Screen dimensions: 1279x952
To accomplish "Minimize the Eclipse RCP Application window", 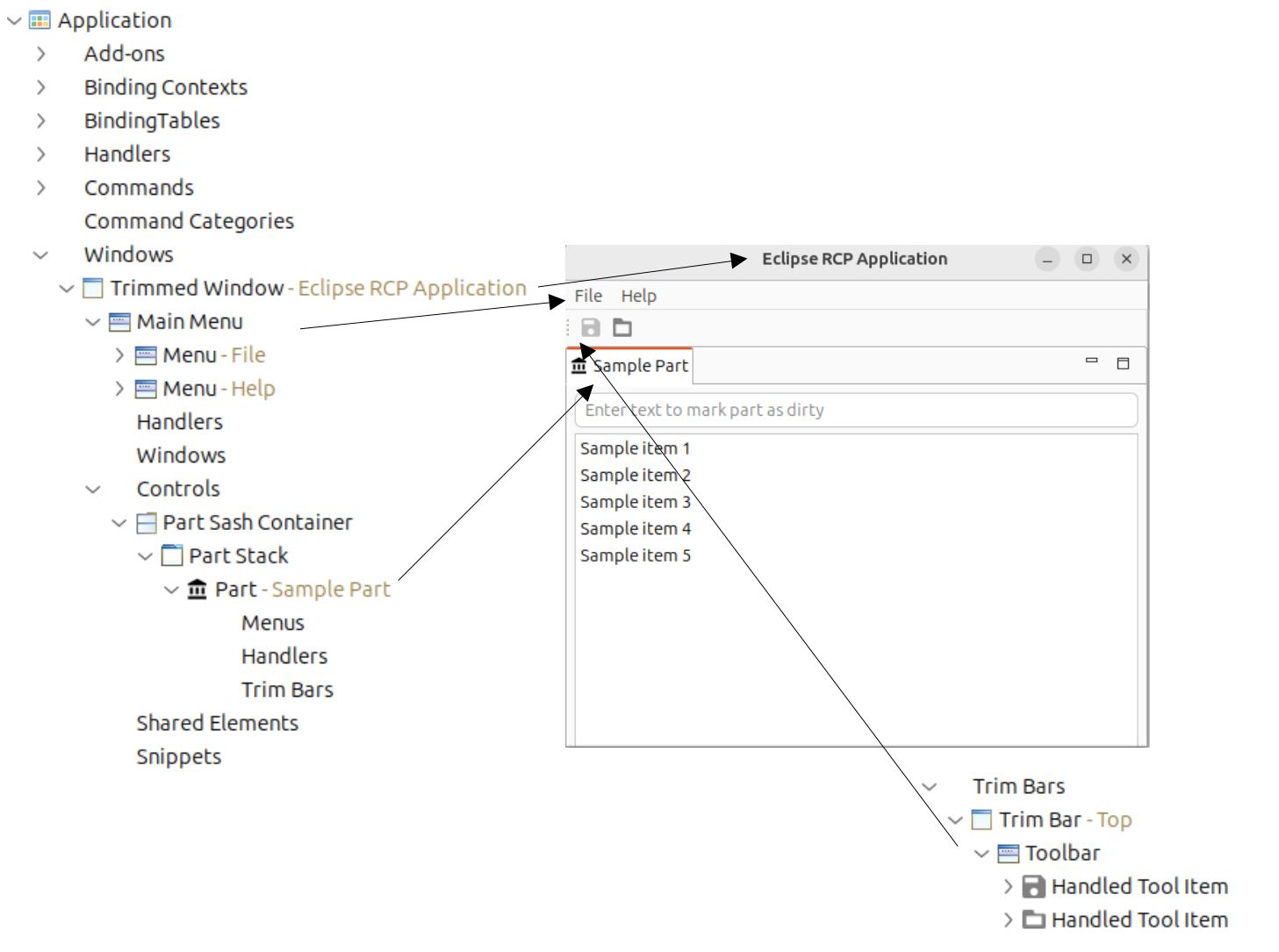I will pos(1047,259).
